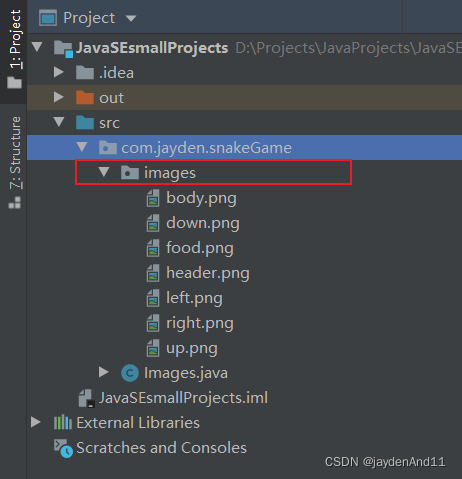
Task: Collapse the src folder arrow
Action: click(x=59, y=121)
